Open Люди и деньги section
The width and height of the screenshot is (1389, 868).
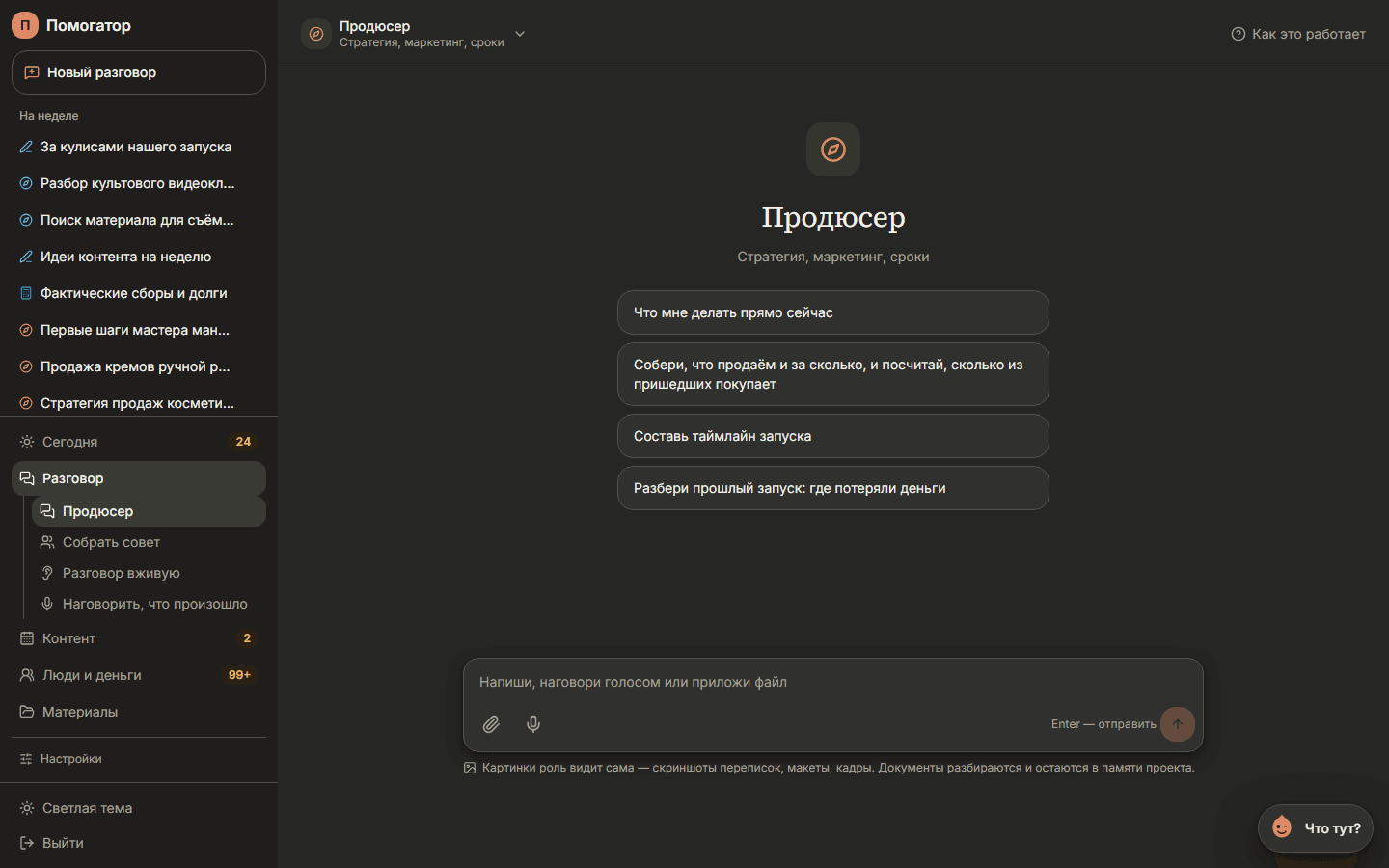(x=139, y=675)
